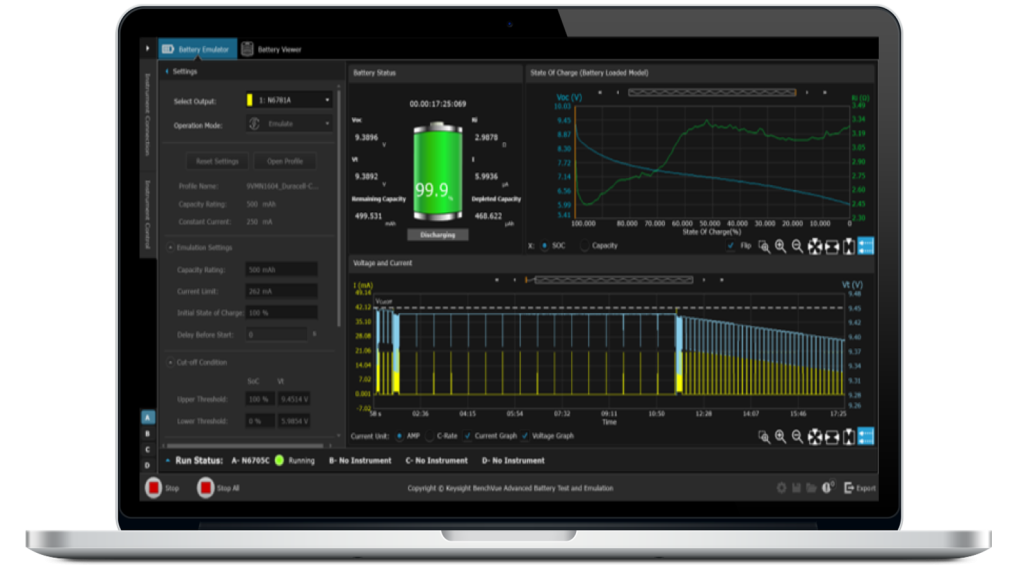1024x576 pixels.
Task: Open the box zoom tool on the bottom graph
Action: (763, 437)
